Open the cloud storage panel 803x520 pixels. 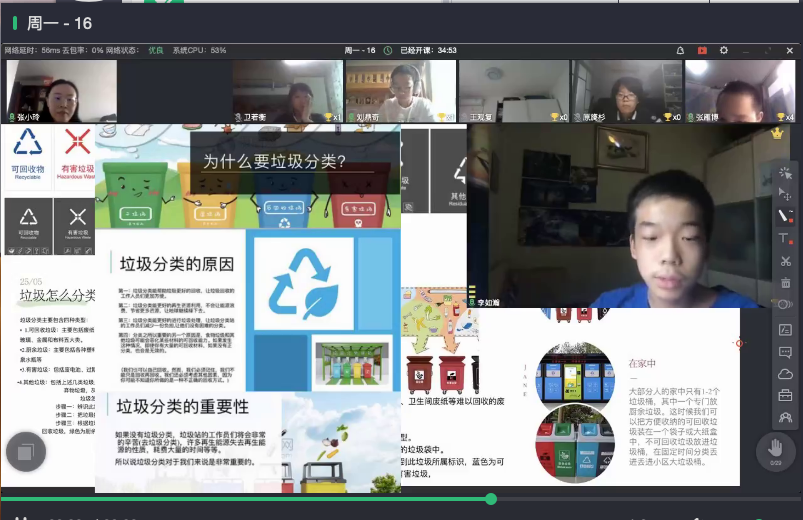coord(785,373)
